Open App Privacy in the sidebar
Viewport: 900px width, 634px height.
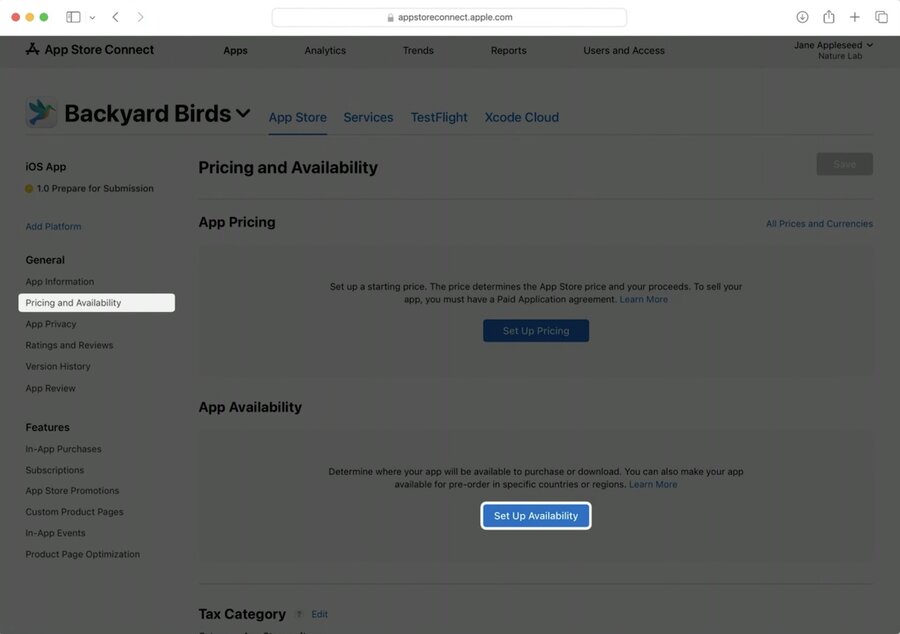tap(51, 324)
